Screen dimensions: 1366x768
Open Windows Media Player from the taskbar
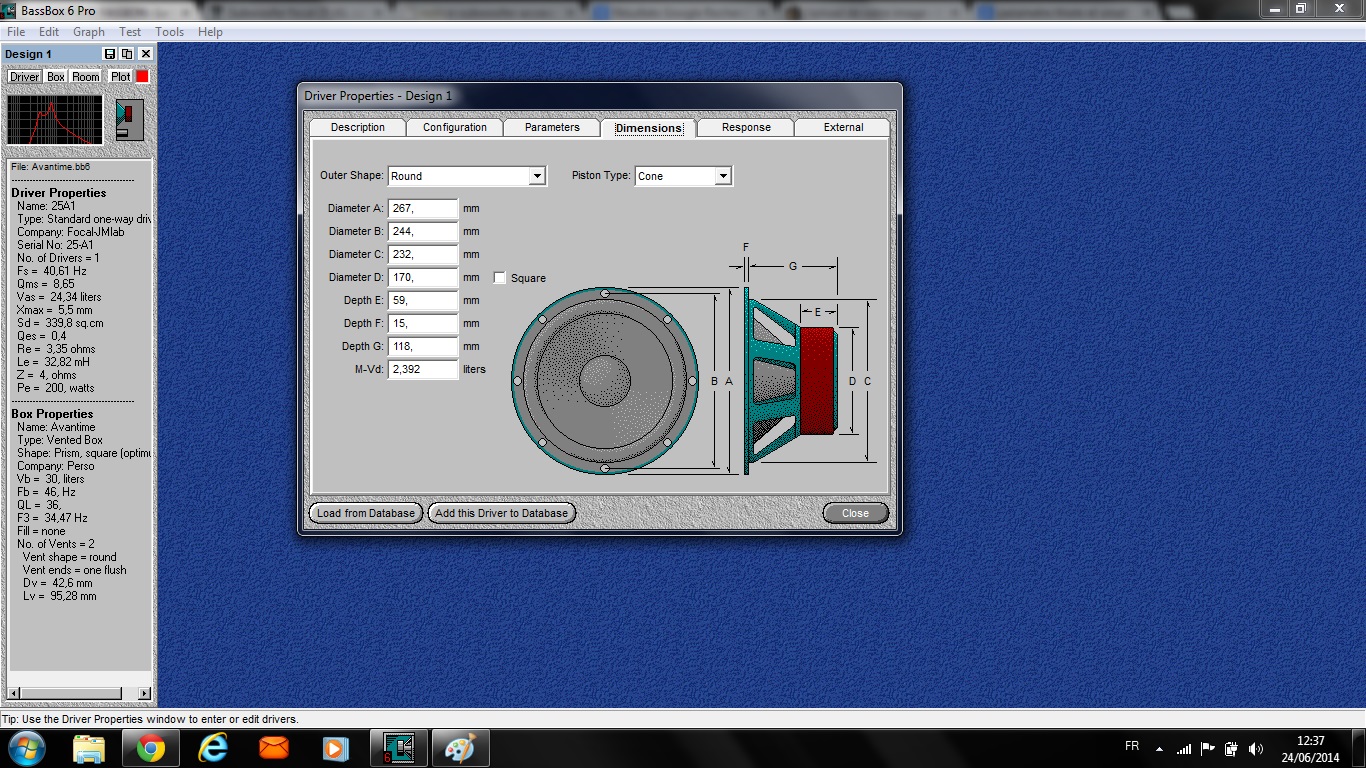tap(336, 748)
